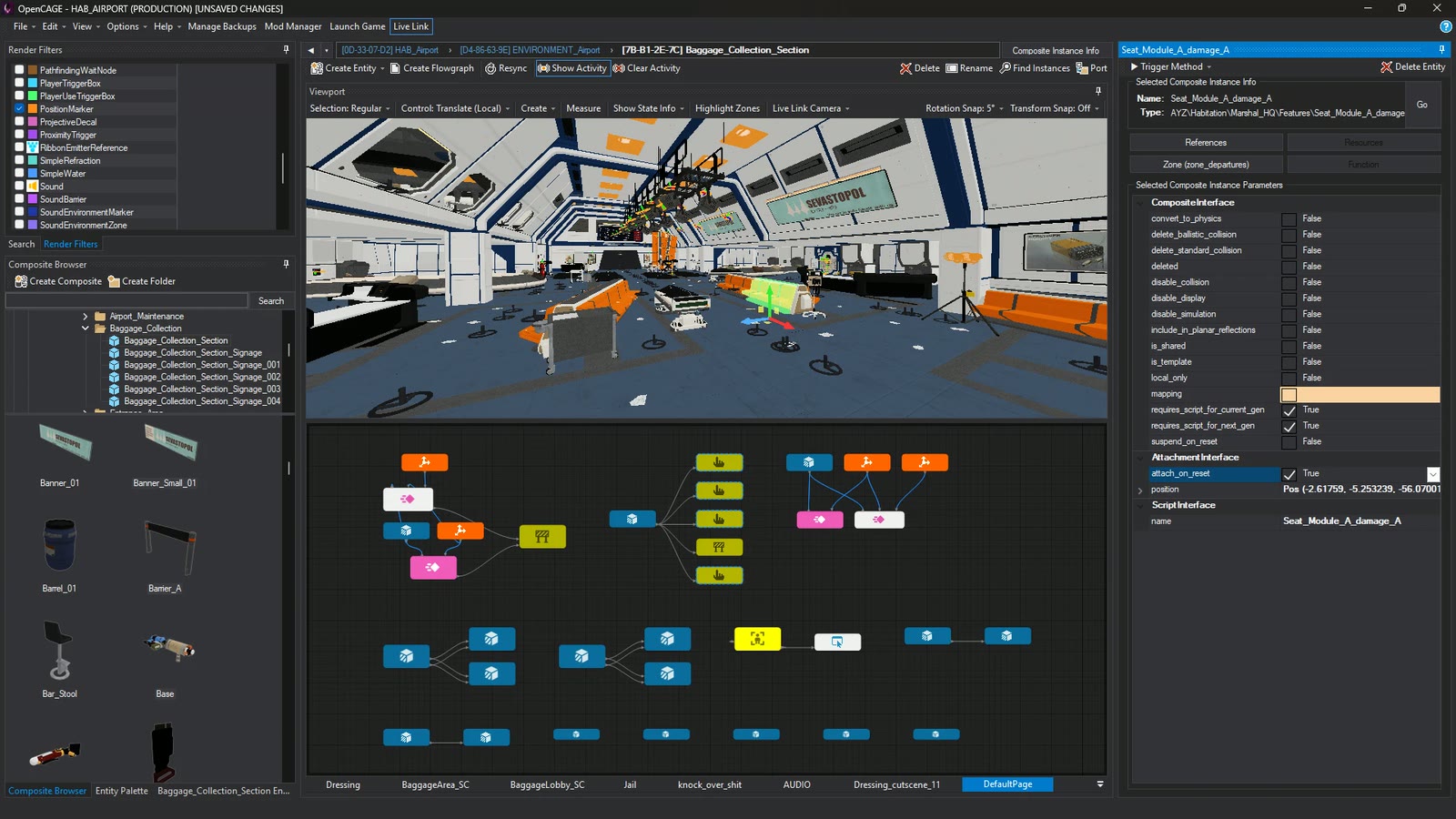Click Search button in Composite Browser
This screenshot has height=819, width=1456.
click(271, 301)
